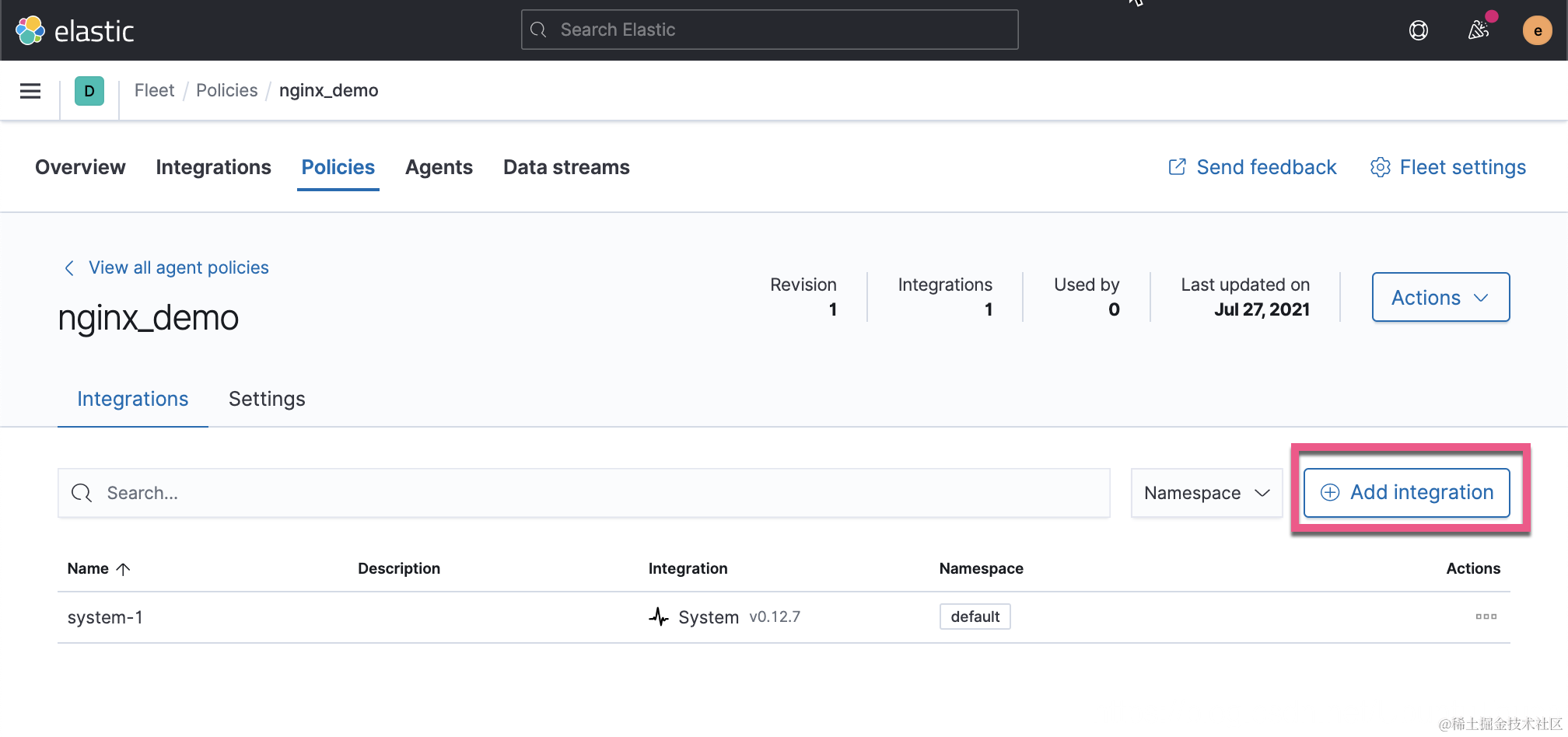Click the Add integration button
Viewport: 1568px width, 737px height.
(x=1406, y=492)
